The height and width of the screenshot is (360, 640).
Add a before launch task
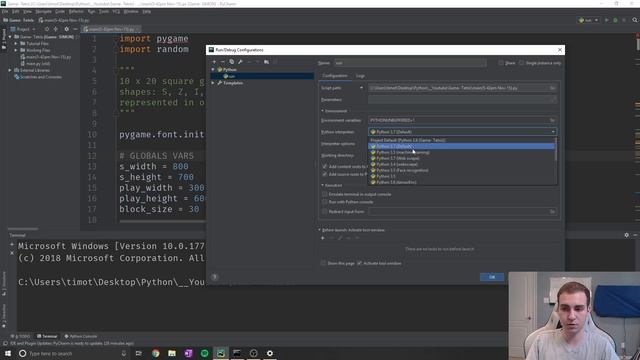(x=323, y=238)
